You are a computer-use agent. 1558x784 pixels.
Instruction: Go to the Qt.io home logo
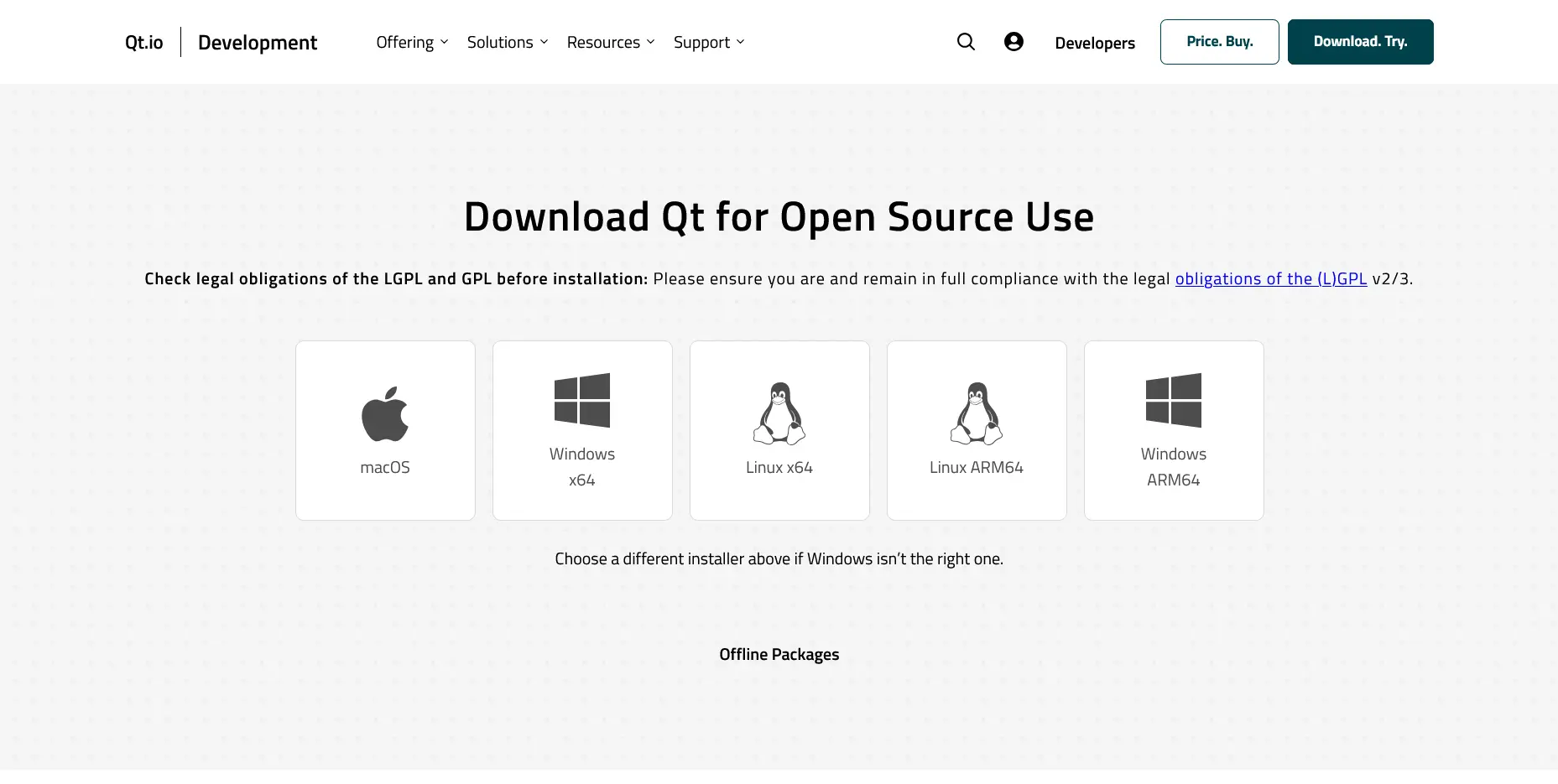pos(144,42)
